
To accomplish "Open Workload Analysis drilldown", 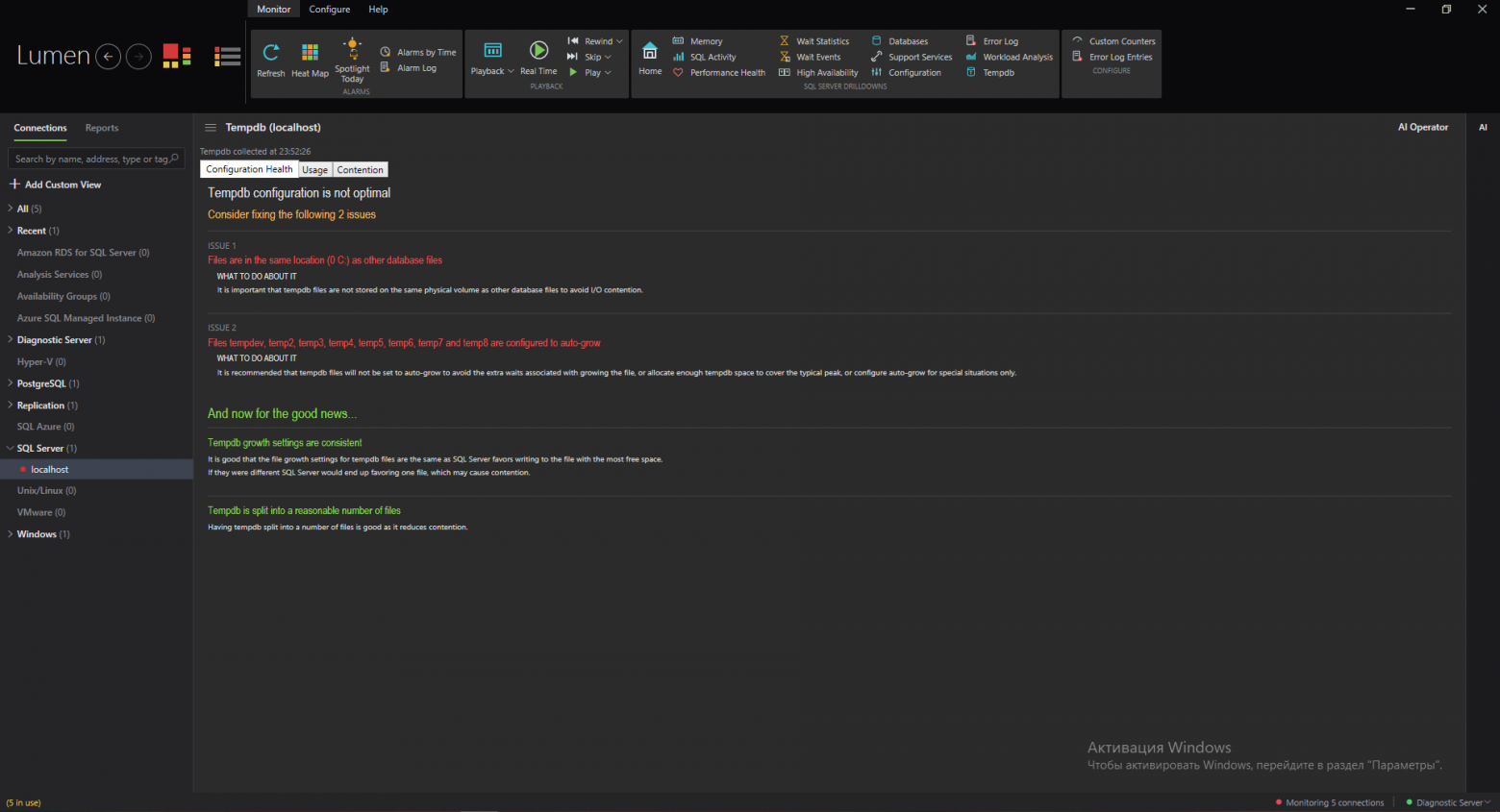I will 1010,57.
